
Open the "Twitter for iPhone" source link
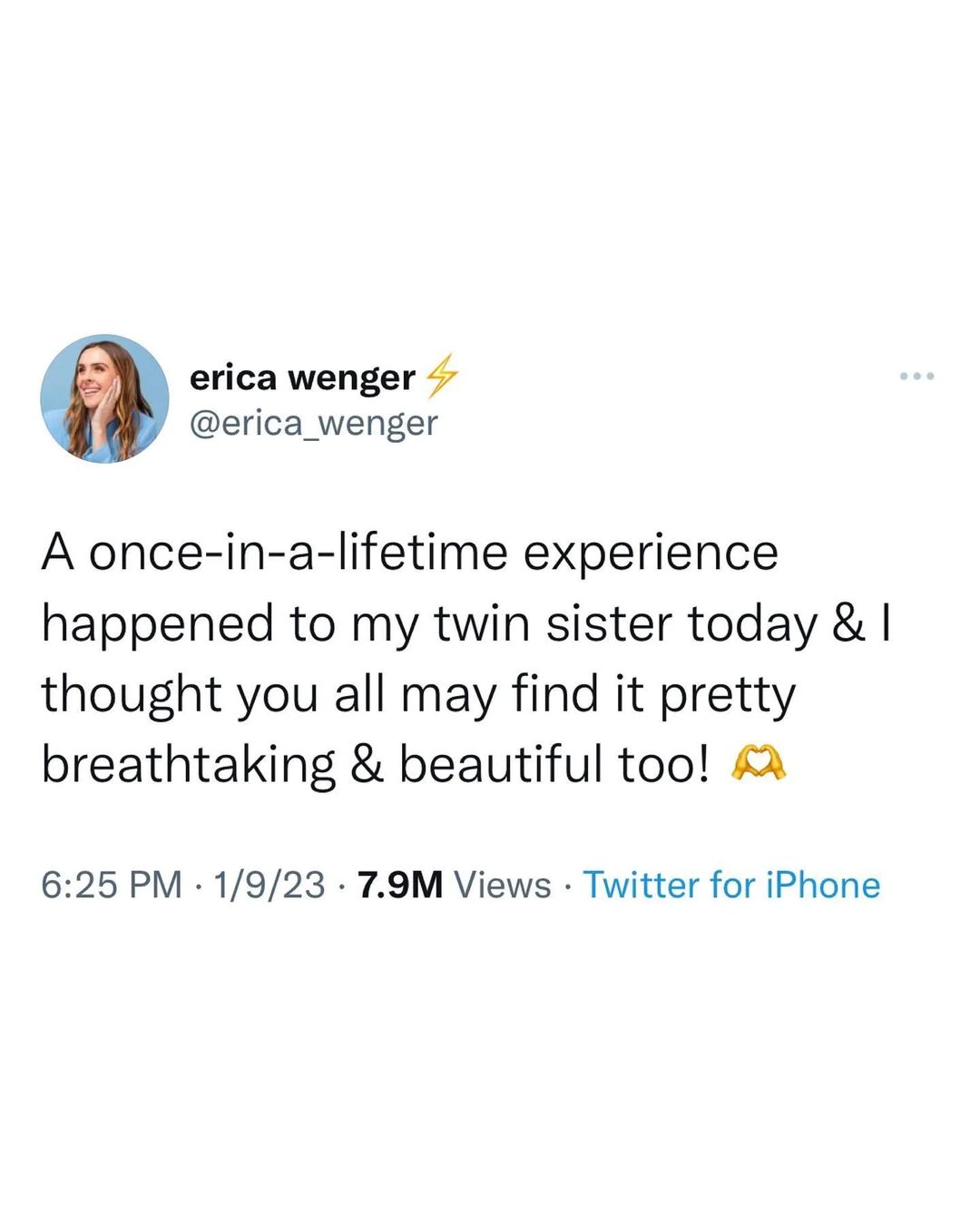coord(731,885)
